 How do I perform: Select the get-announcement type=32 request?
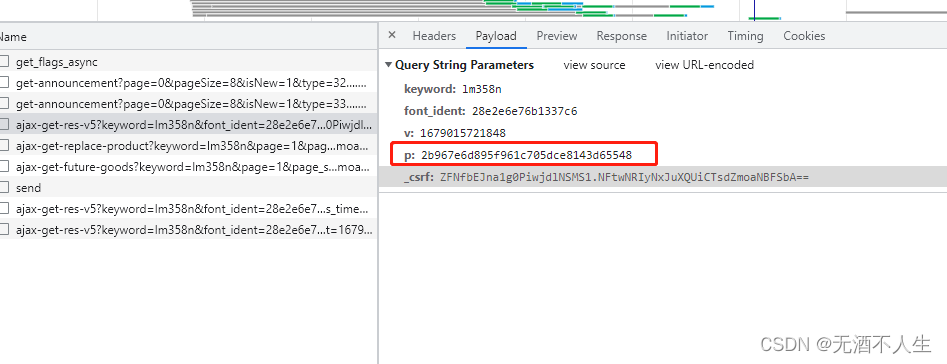[188, 83]
